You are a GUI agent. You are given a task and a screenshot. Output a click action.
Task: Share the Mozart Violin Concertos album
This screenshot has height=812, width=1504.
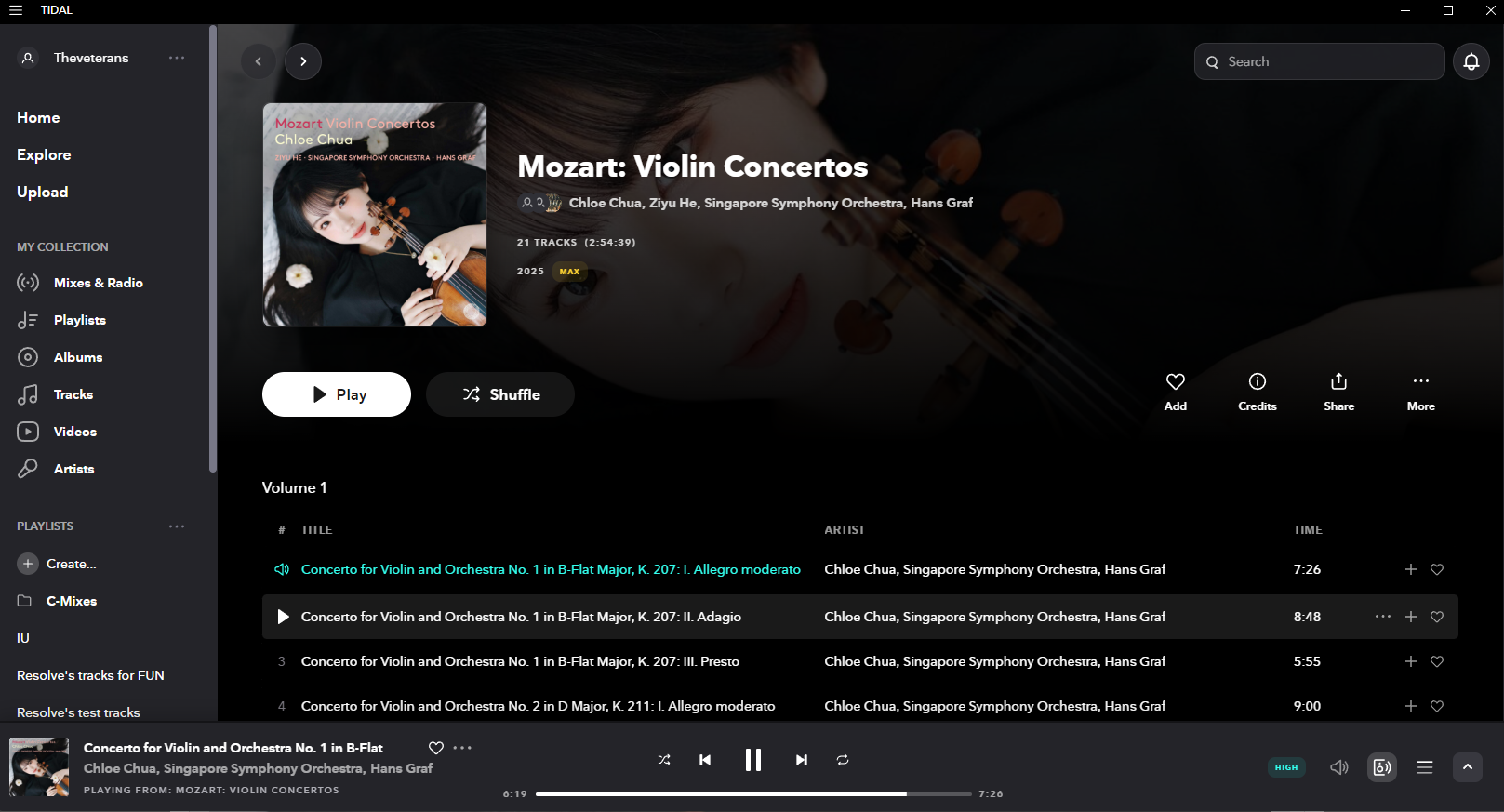pyautogui.click(x=1338, y=393)
